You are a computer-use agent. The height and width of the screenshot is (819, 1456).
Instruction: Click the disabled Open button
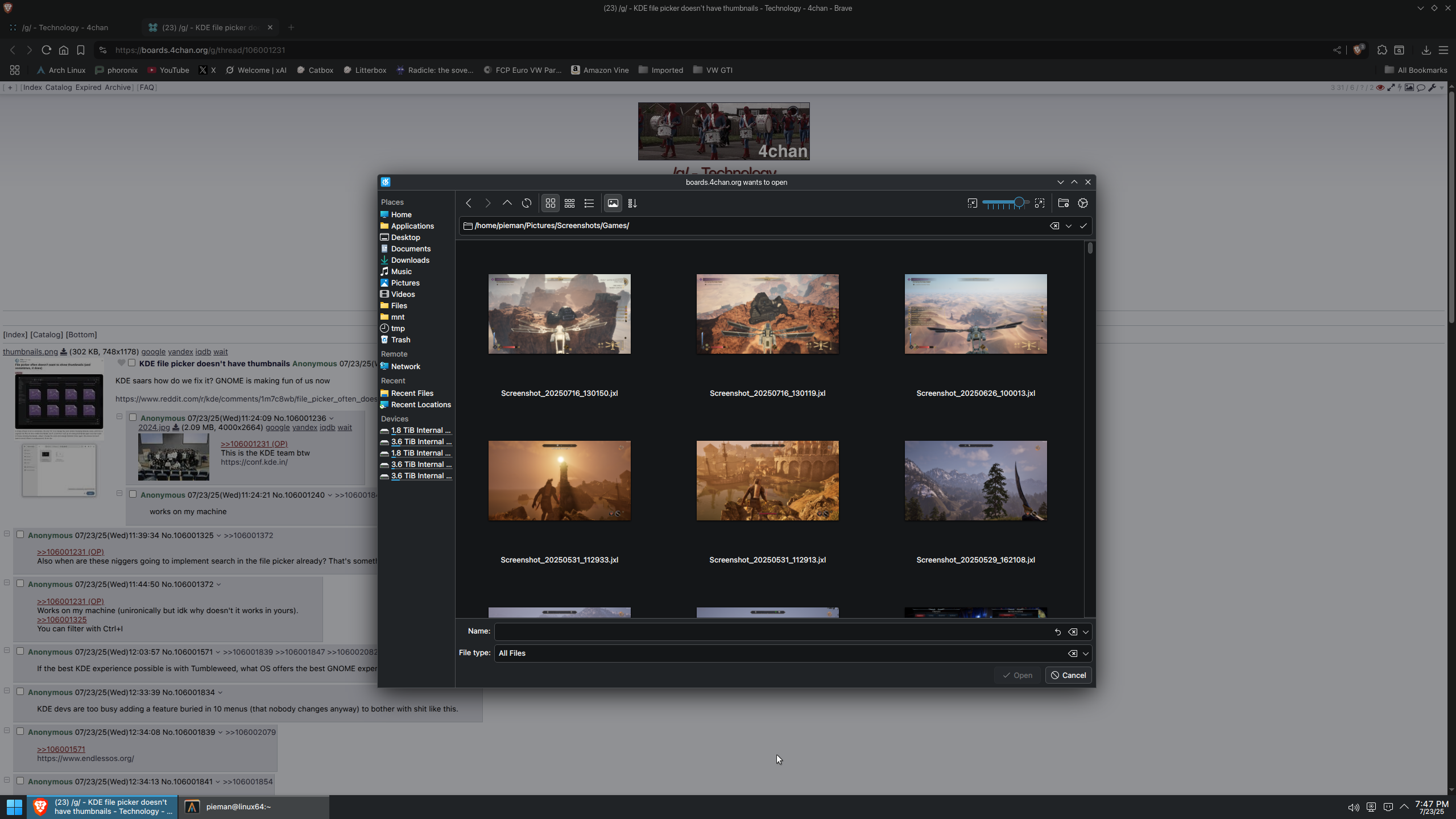1017,675
